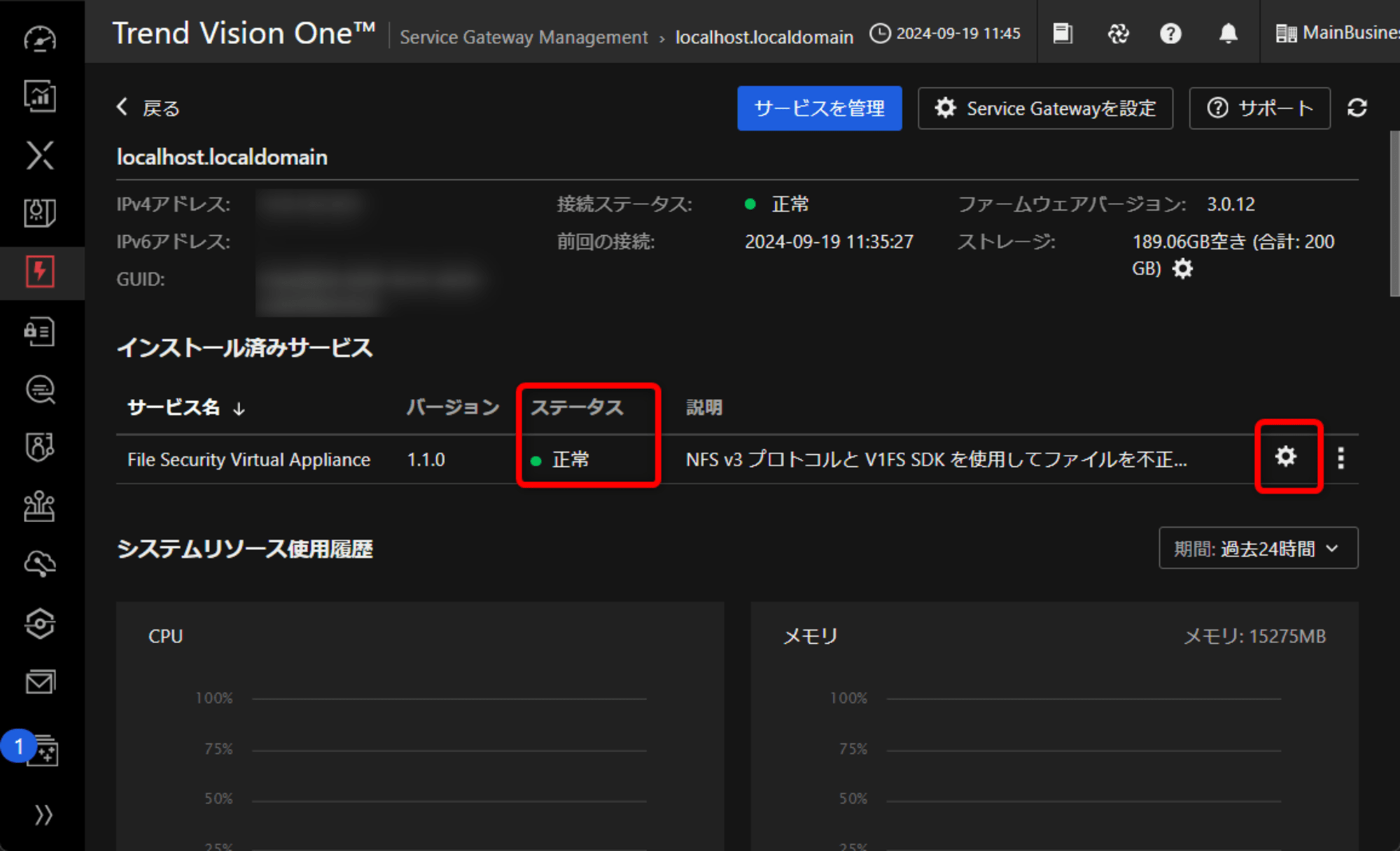The image size is (1400, 851).
Task: Open the 期間: 過去24時間 dropdown
Action: pos(1258,548)
